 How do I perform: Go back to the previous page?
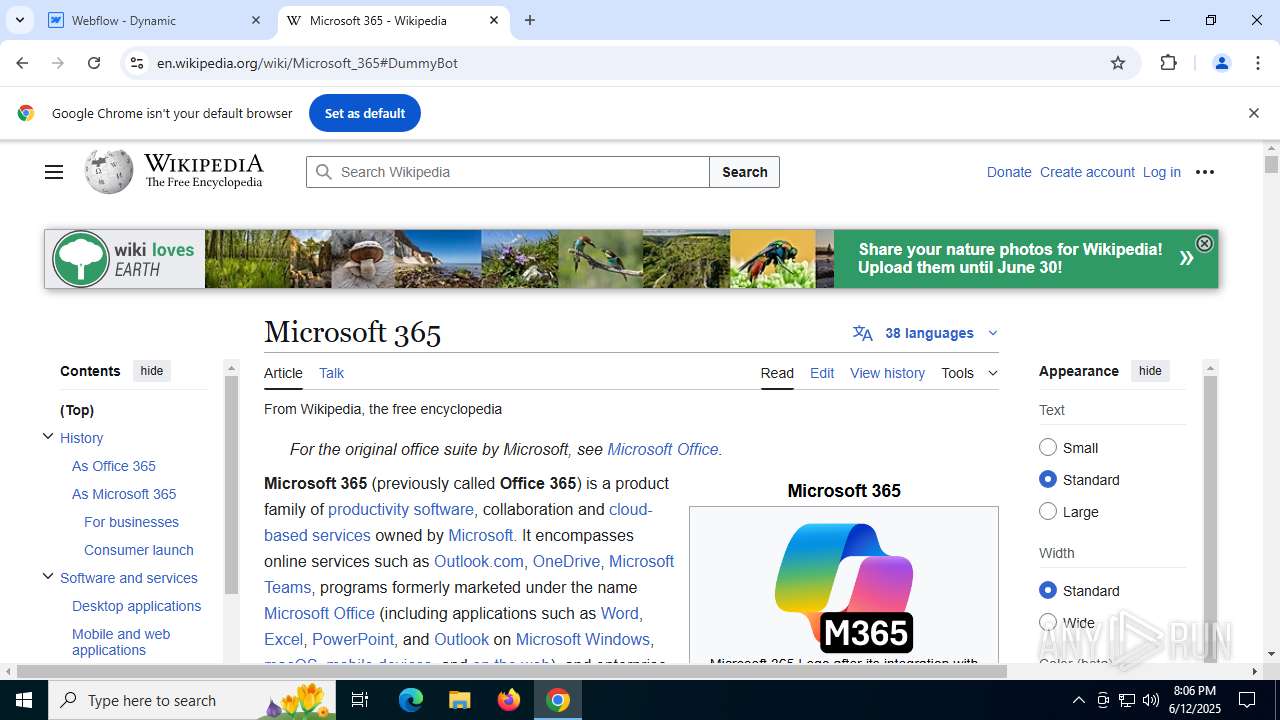(x=22, y=63)
